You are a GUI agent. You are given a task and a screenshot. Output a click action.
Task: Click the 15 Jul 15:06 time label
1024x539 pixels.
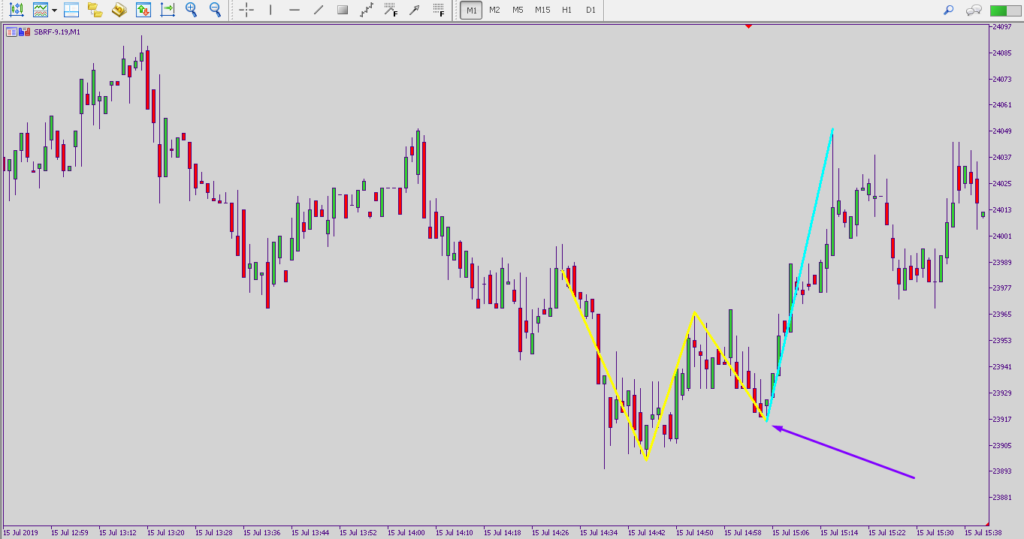pos(791,533)
